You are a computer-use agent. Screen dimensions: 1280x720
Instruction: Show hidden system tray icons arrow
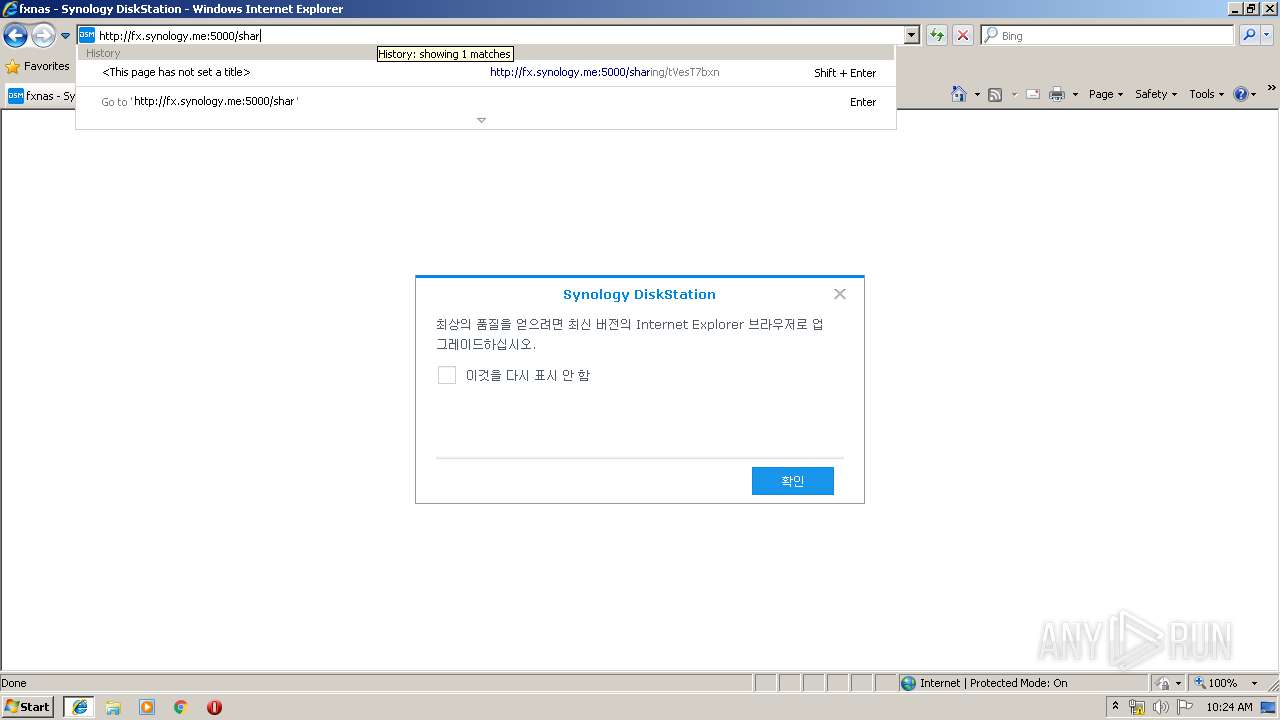point(1116,707)
